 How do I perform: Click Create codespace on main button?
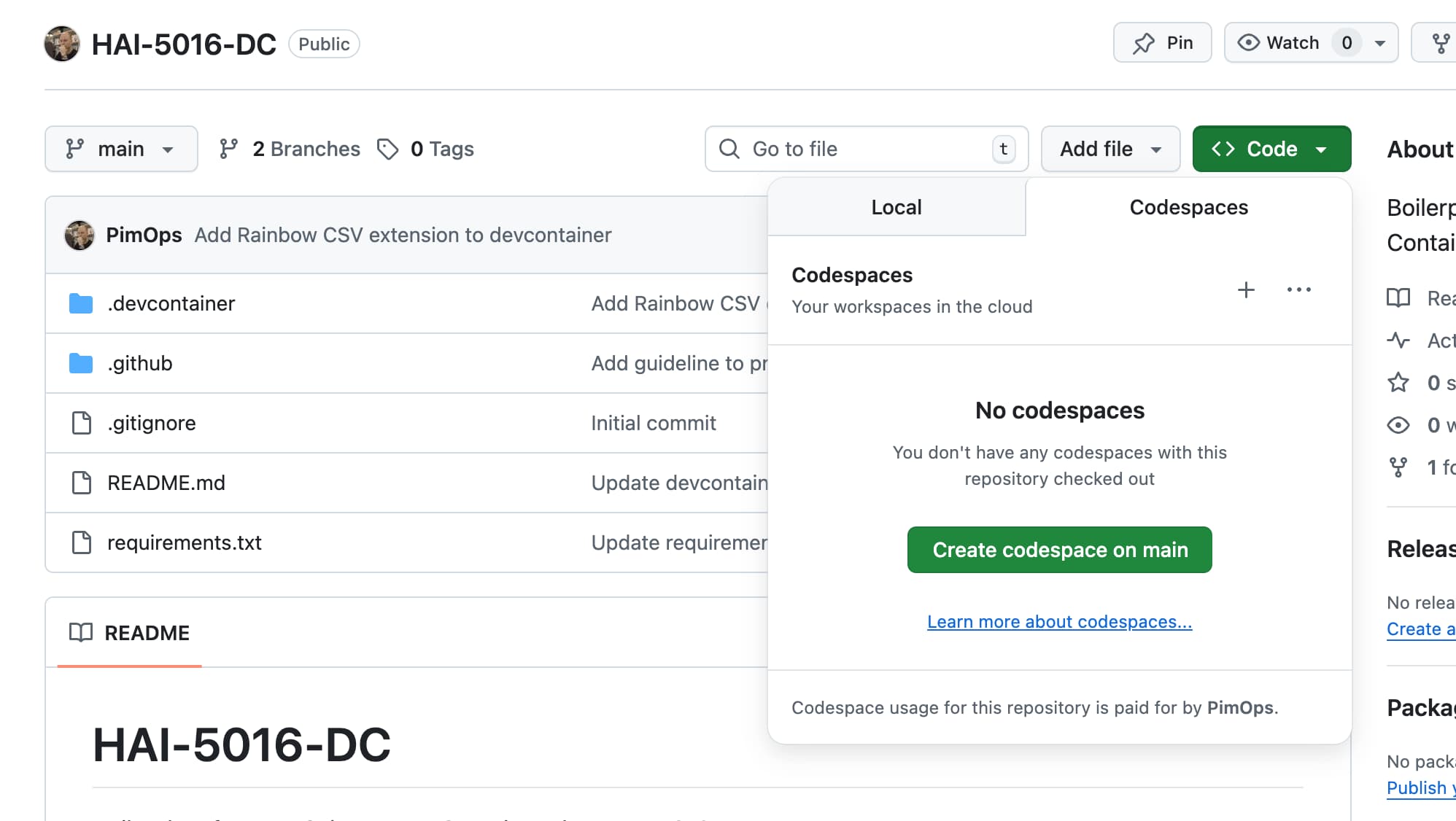point(1059,550)
